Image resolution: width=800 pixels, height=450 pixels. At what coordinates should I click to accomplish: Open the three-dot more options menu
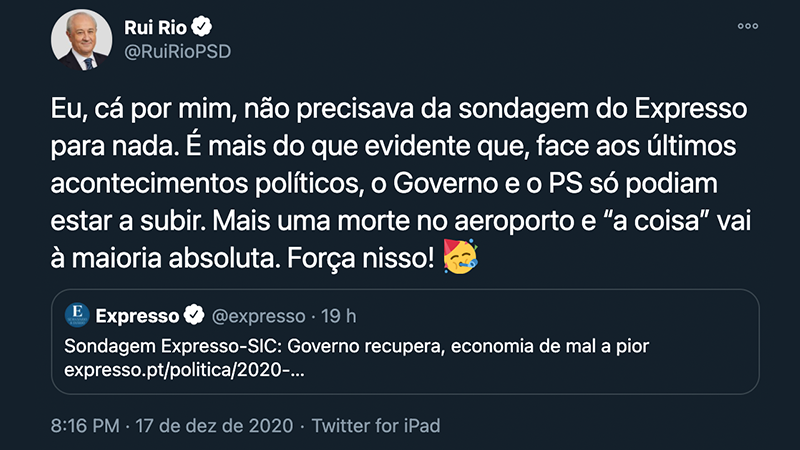[748, 26]
